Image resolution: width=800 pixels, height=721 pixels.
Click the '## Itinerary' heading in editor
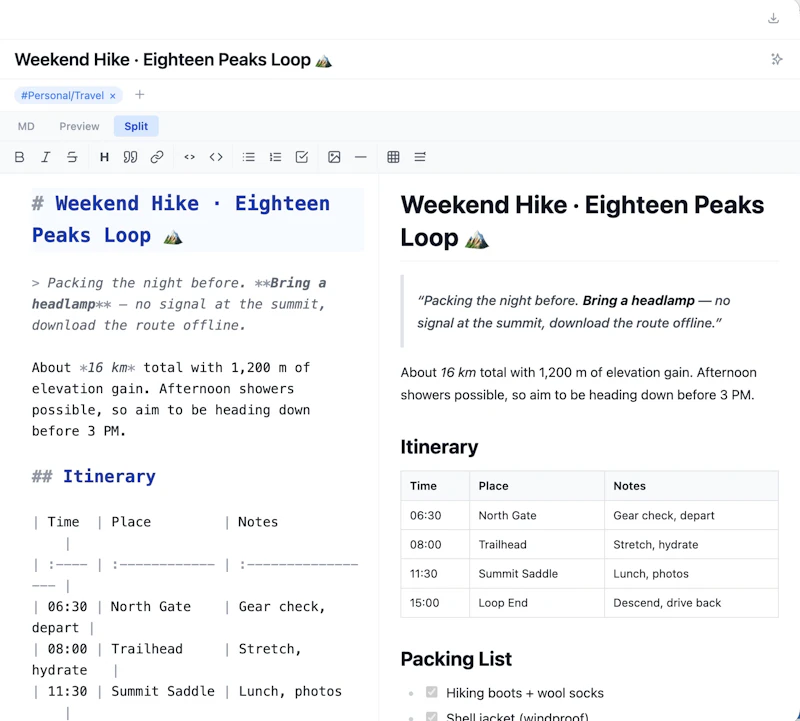[x=94, y=477]
